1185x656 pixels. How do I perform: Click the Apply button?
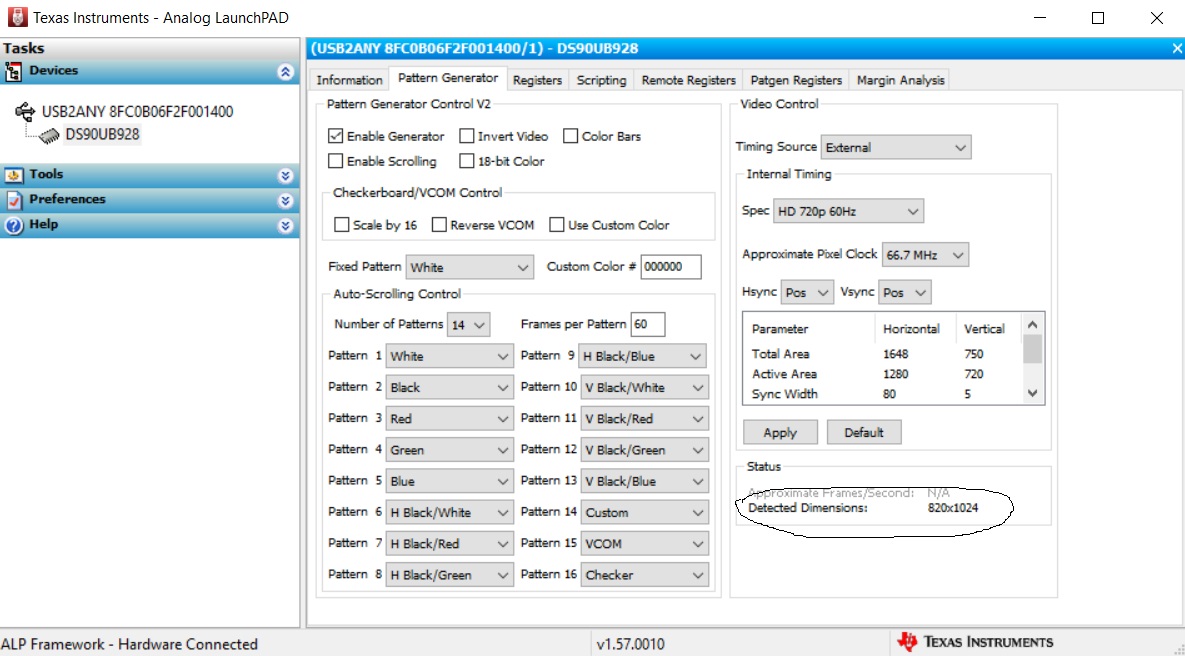(780, 432)
